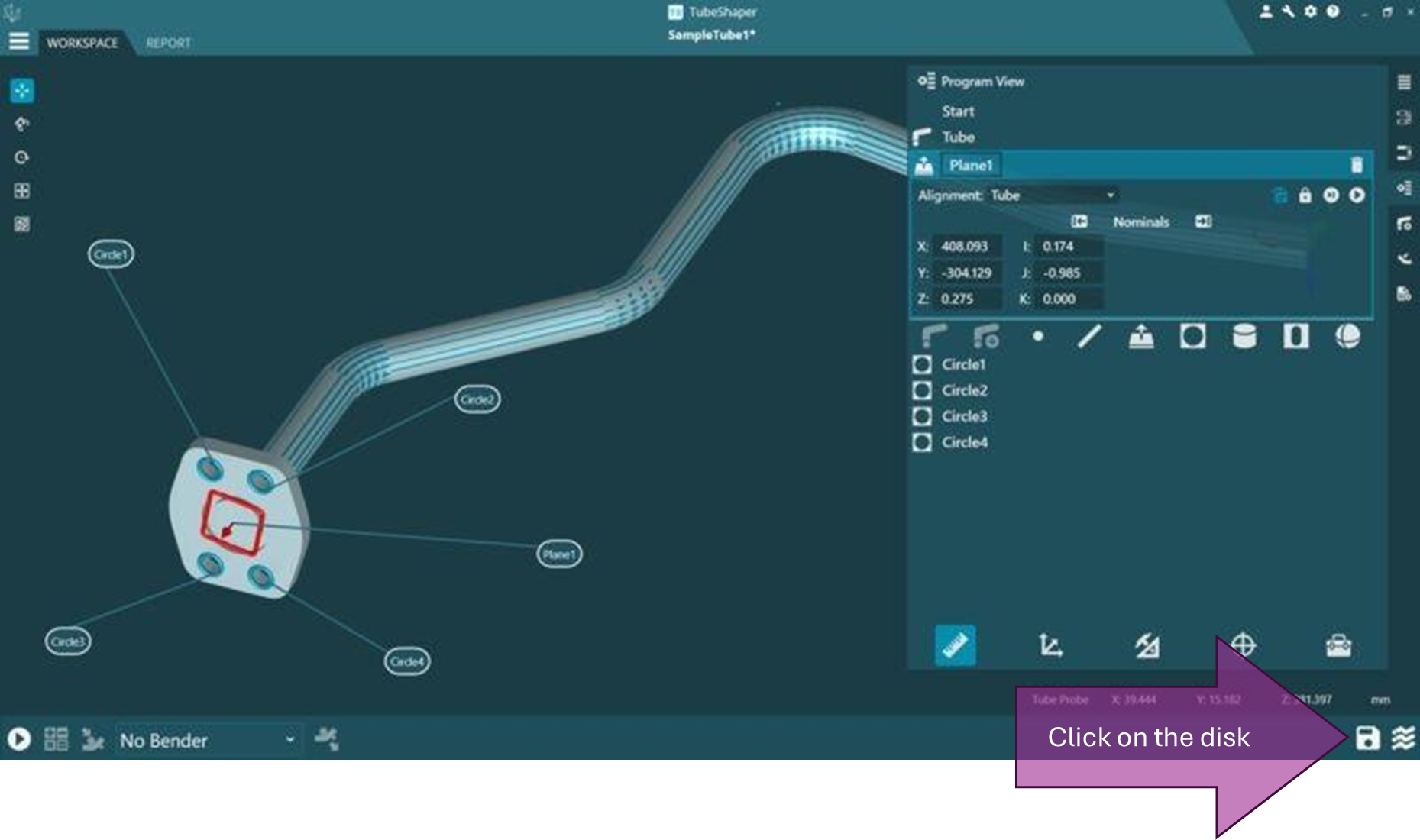Select the measure ruler tool at panel bottom
Viewport: 1420px width, 840px height.
click(955, 645)
